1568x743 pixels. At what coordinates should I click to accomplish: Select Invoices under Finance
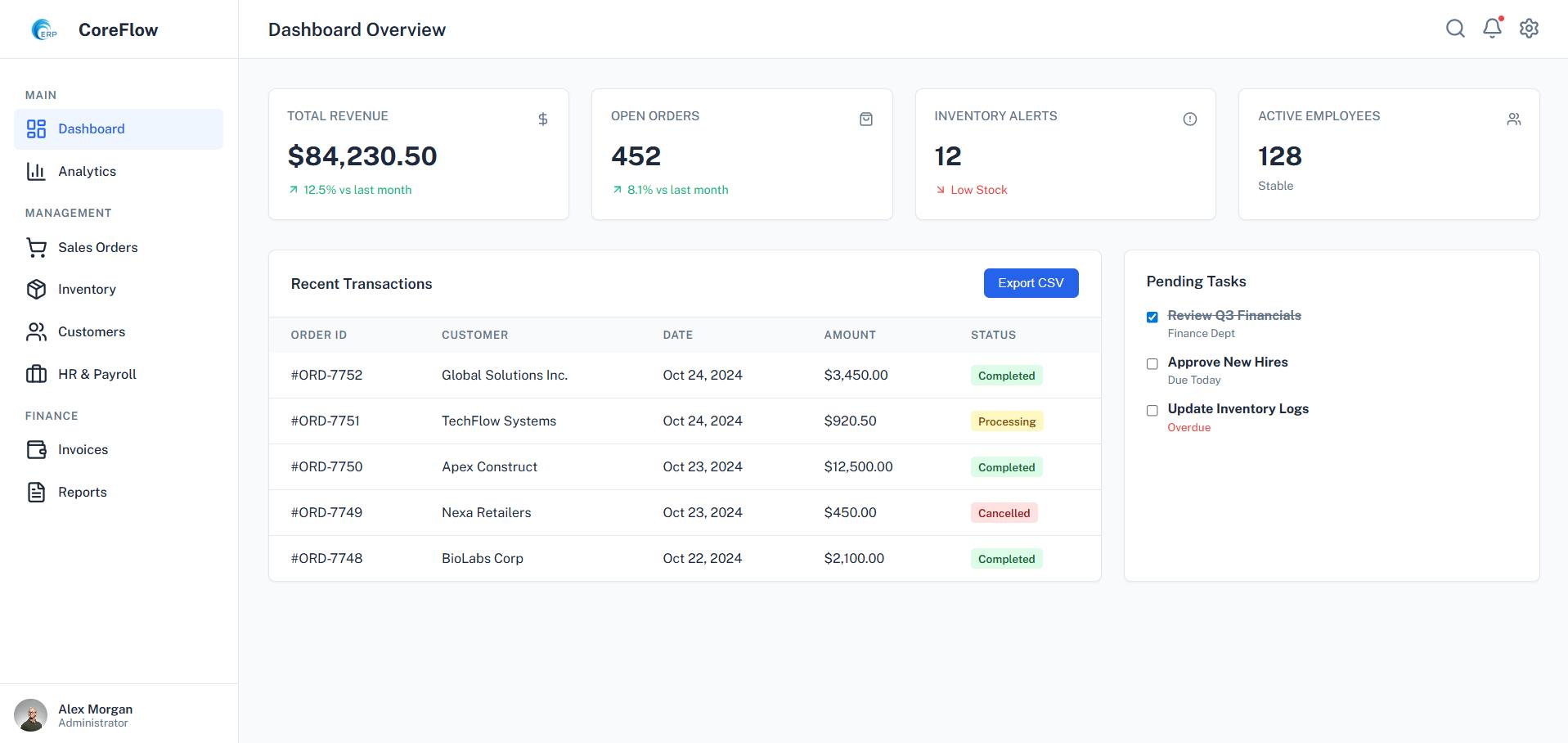coord(83,449)
